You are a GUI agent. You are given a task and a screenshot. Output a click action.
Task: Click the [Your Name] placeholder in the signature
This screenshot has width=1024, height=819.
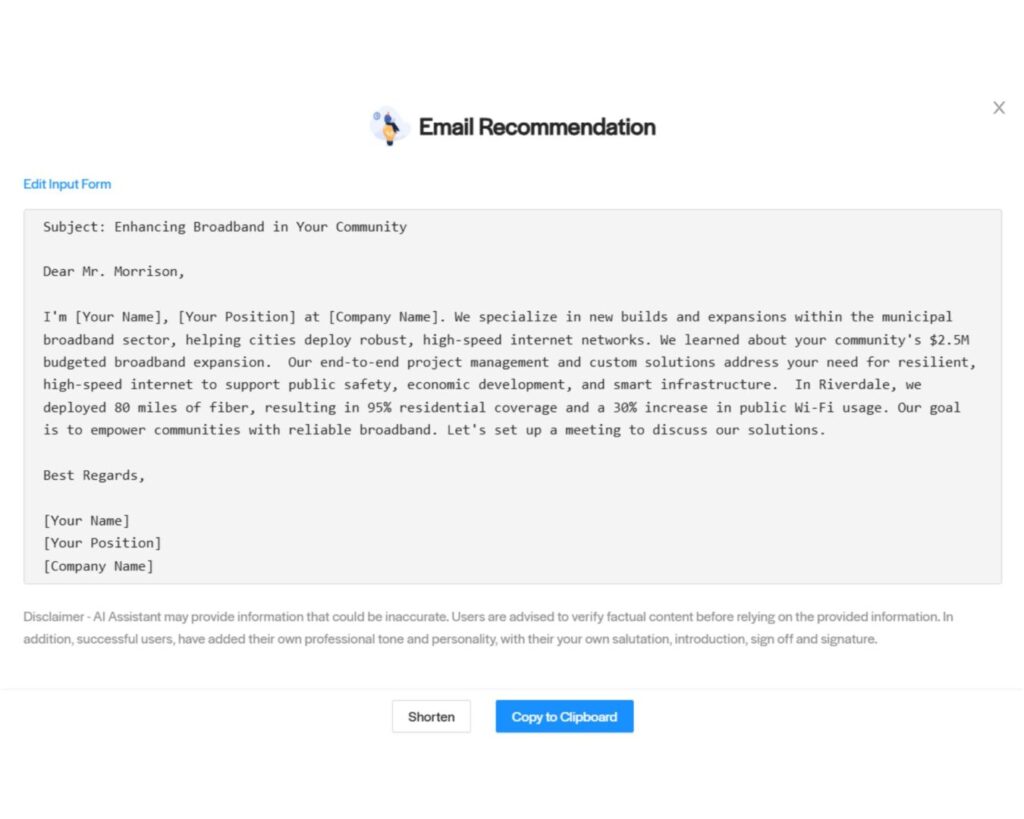pos(86,520)
